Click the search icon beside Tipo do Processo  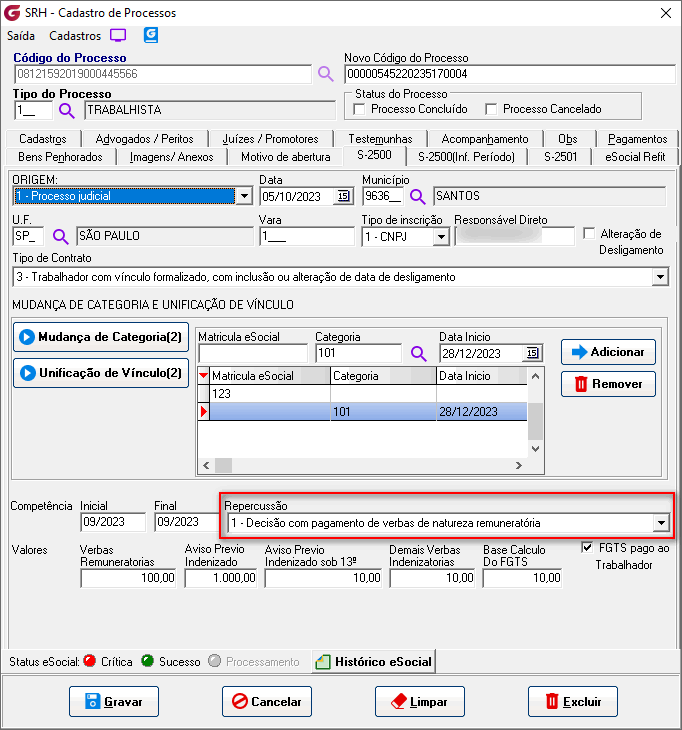pyautogui.click(x=67, y=111)
